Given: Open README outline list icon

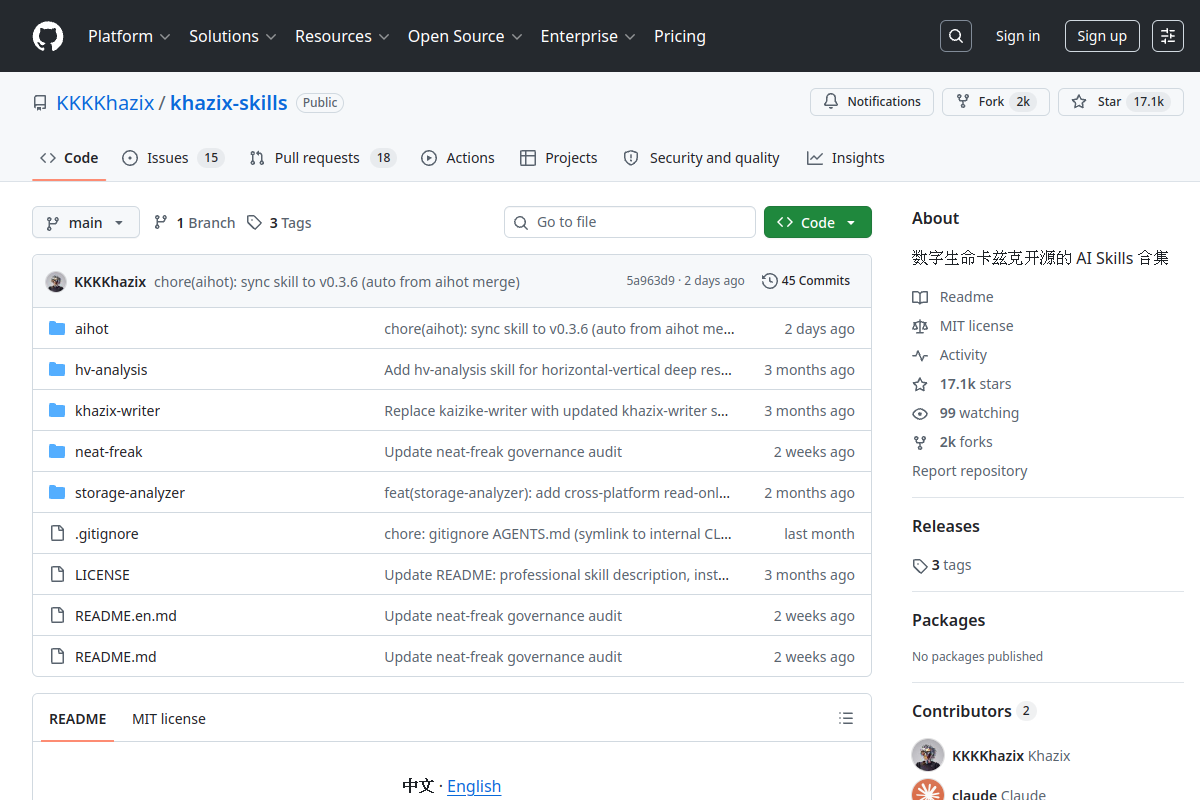Looking at the screenshot, I should pyautogui.click(x=846, y=718).
